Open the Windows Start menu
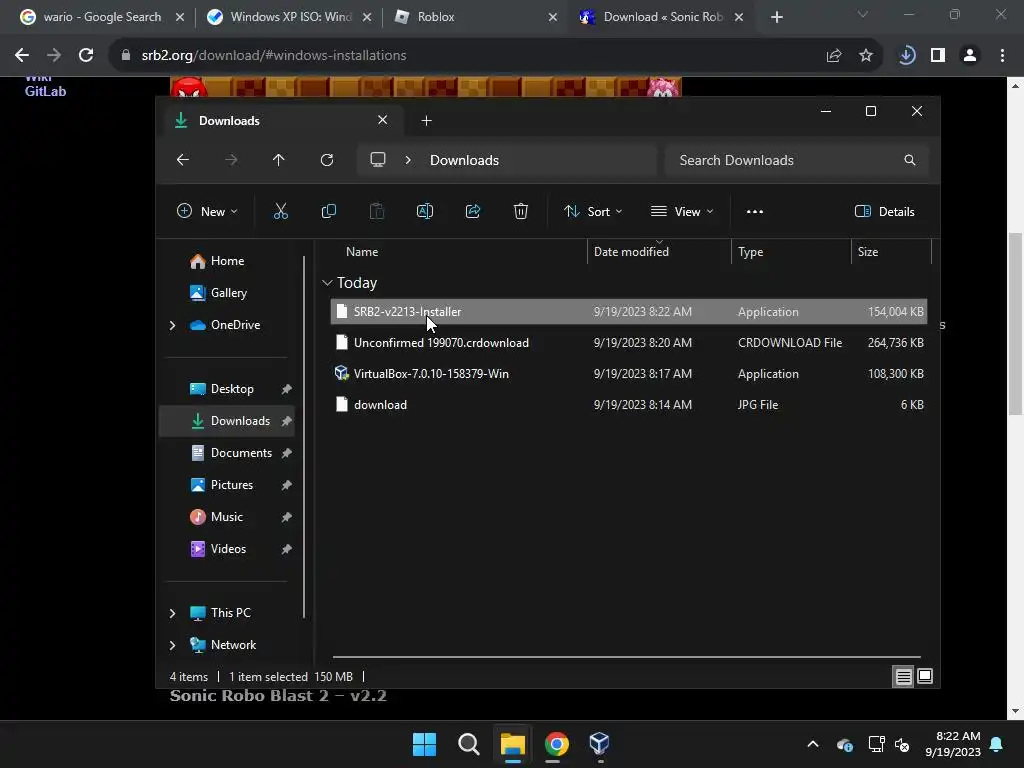The width and height of the screenshot is (1024, 768). [x=424, y=744]
